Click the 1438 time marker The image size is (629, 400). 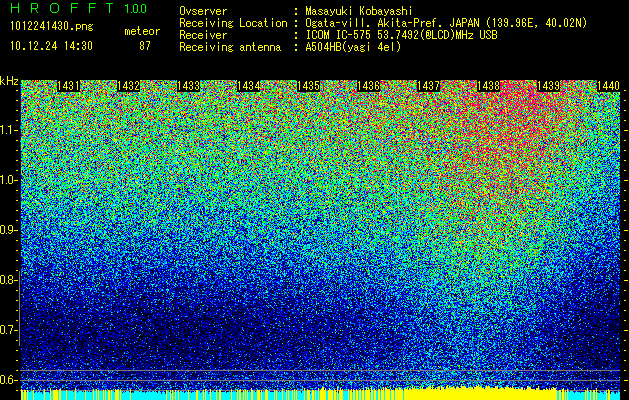(x=489, y=86)
